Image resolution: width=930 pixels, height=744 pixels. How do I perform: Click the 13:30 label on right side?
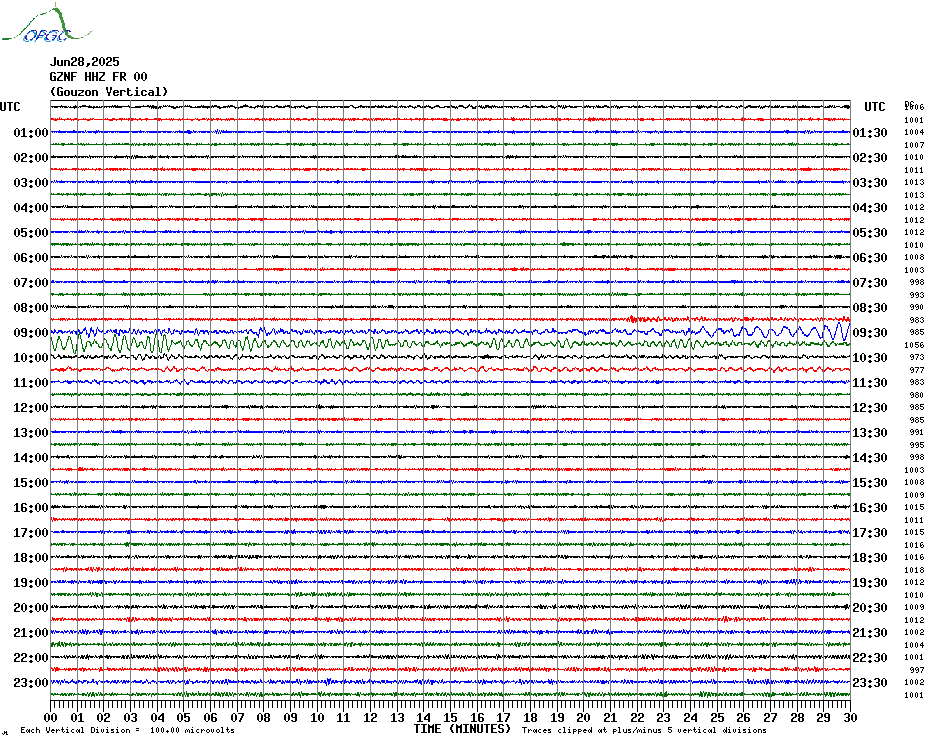(x=870, y=433)
